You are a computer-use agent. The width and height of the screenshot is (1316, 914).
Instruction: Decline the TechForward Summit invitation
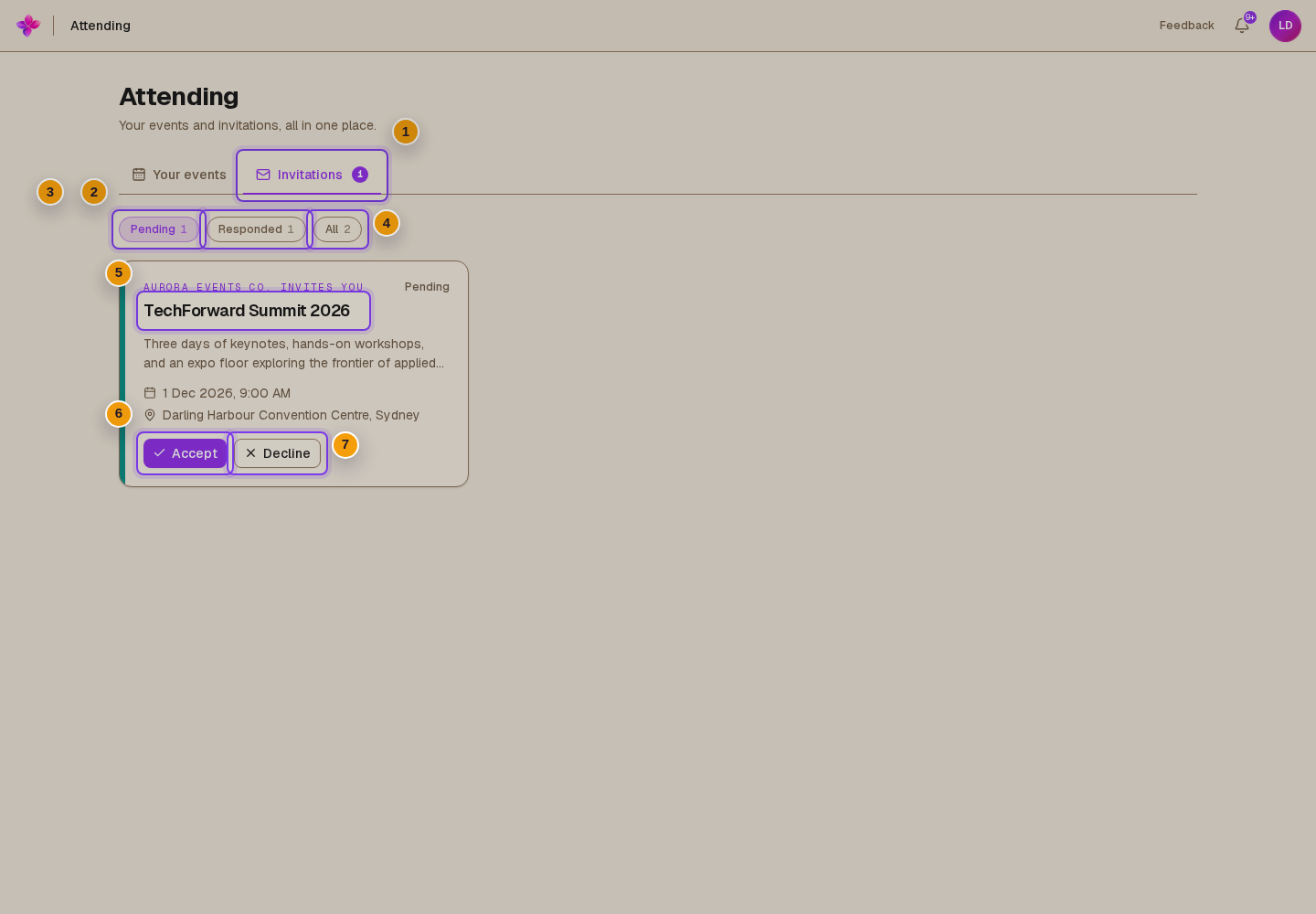(x=278, y=453)
